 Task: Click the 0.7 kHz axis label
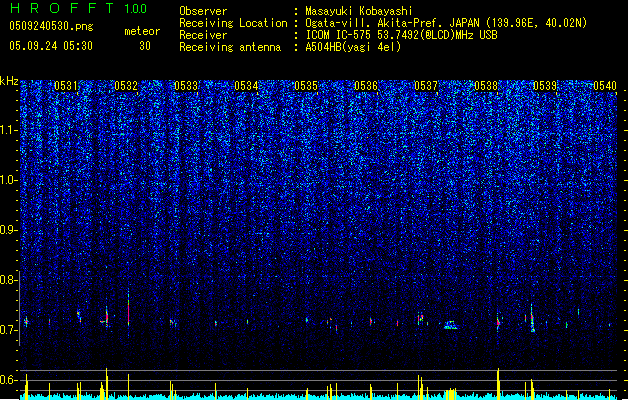[x=9, y=330]
